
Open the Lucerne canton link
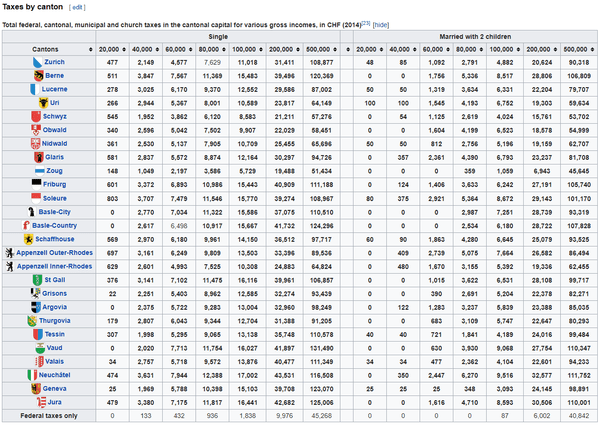[57, 90]
